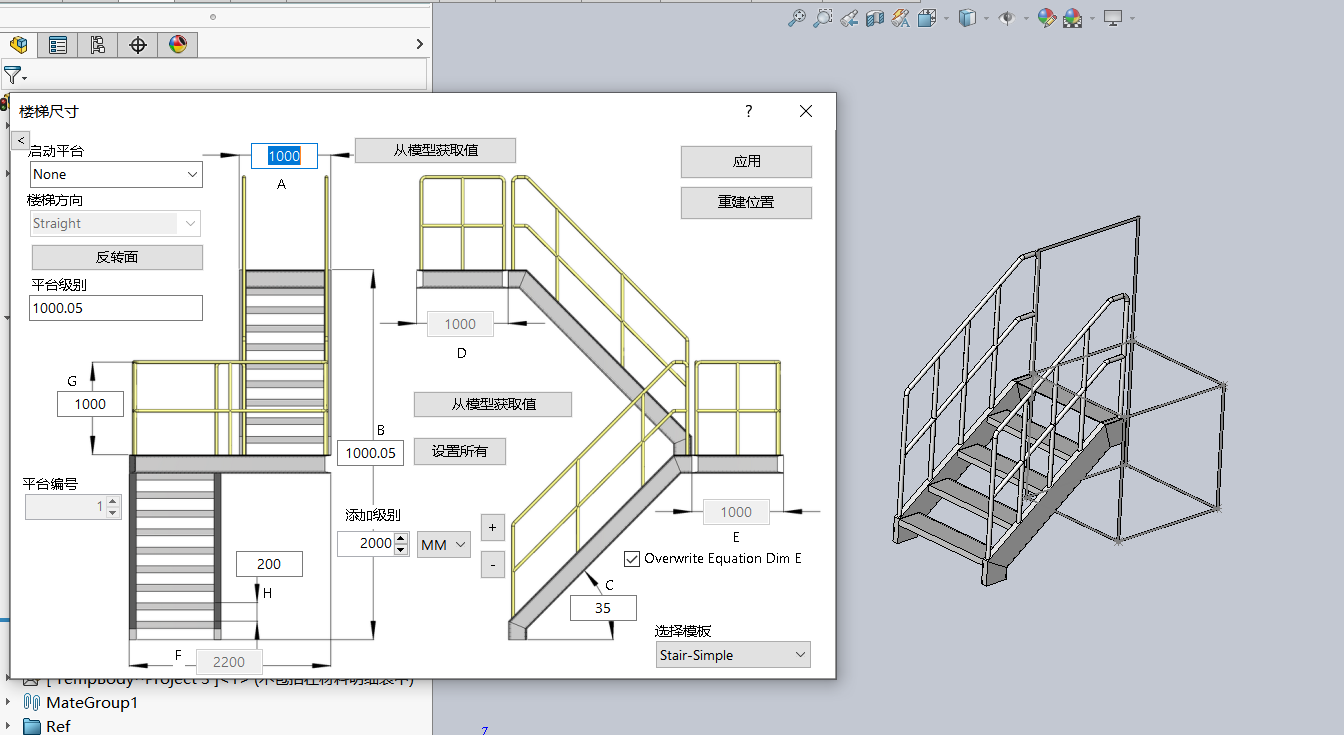The height and width of the screenshot is (735, 1344).
Task: Click the top 从模型获取值 button near A
Action: [435, 150]
